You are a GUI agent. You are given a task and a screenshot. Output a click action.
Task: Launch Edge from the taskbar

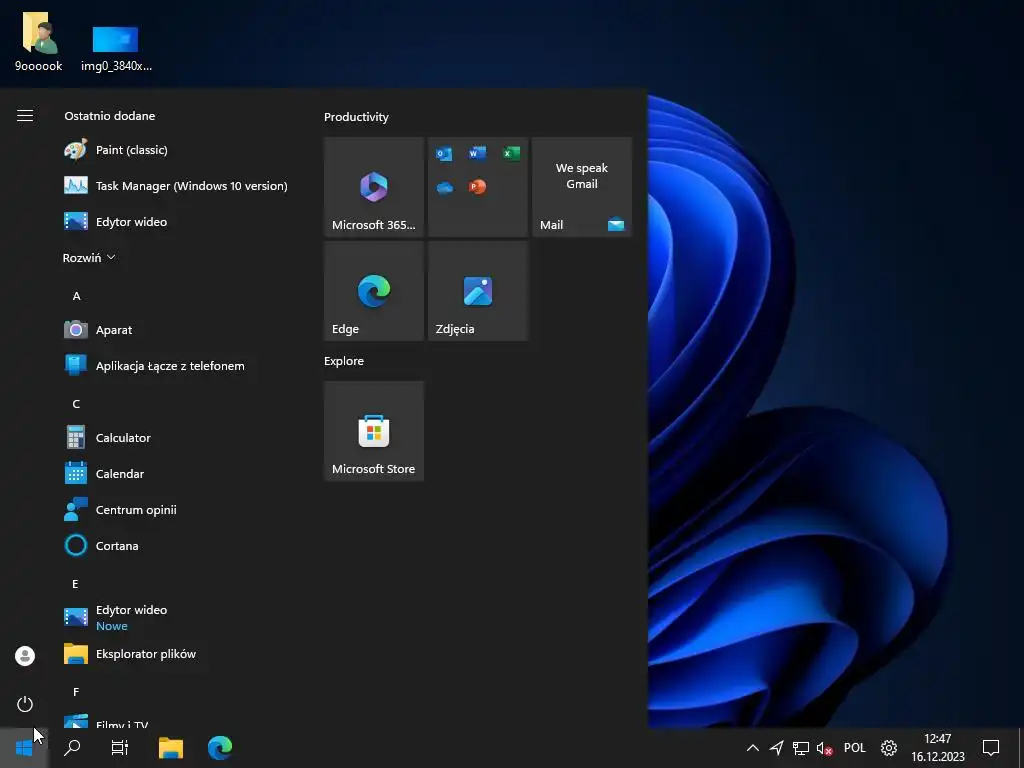coord(220,748)
